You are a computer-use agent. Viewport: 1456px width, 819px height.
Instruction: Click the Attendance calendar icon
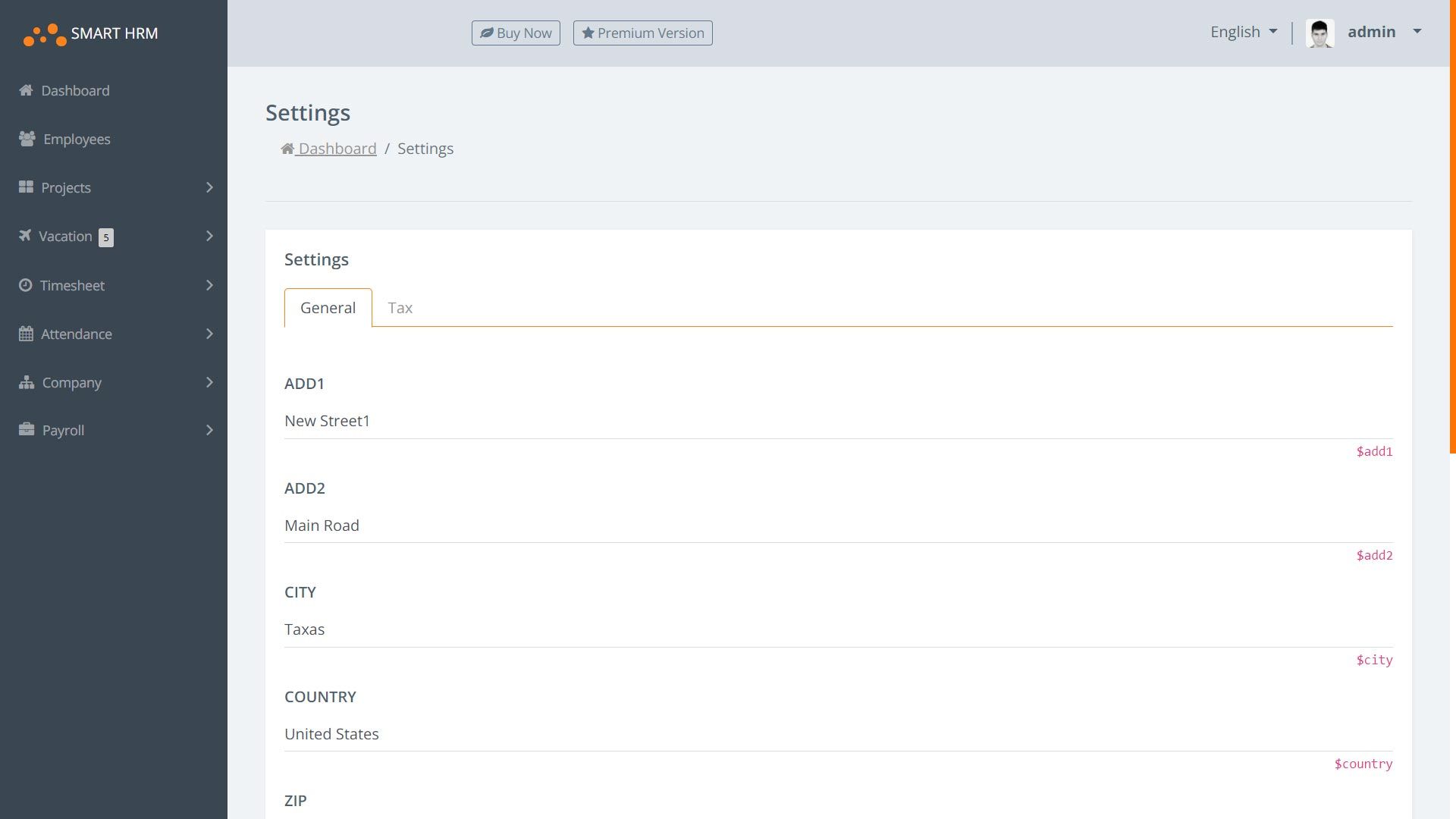(26, 334)
